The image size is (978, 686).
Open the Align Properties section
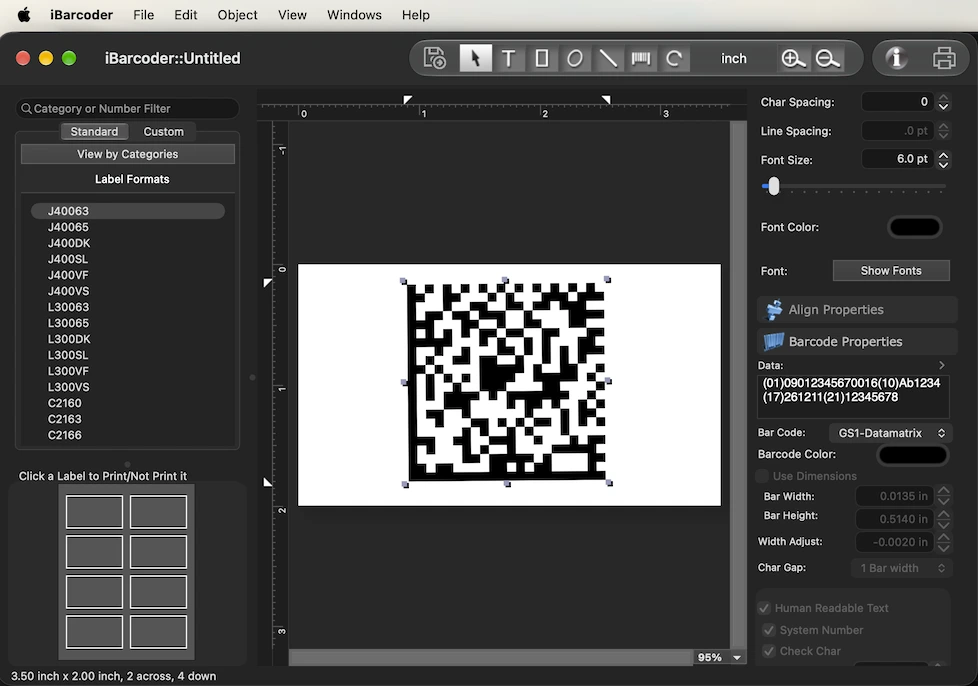(857, 309)
